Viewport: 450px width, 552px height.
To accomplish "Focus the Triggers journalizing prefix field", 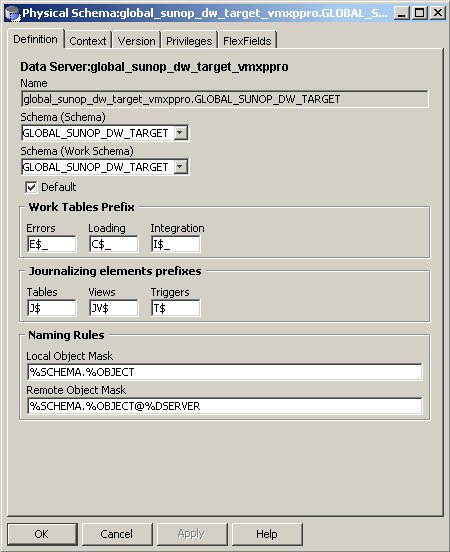I will [x=176, y=308].
